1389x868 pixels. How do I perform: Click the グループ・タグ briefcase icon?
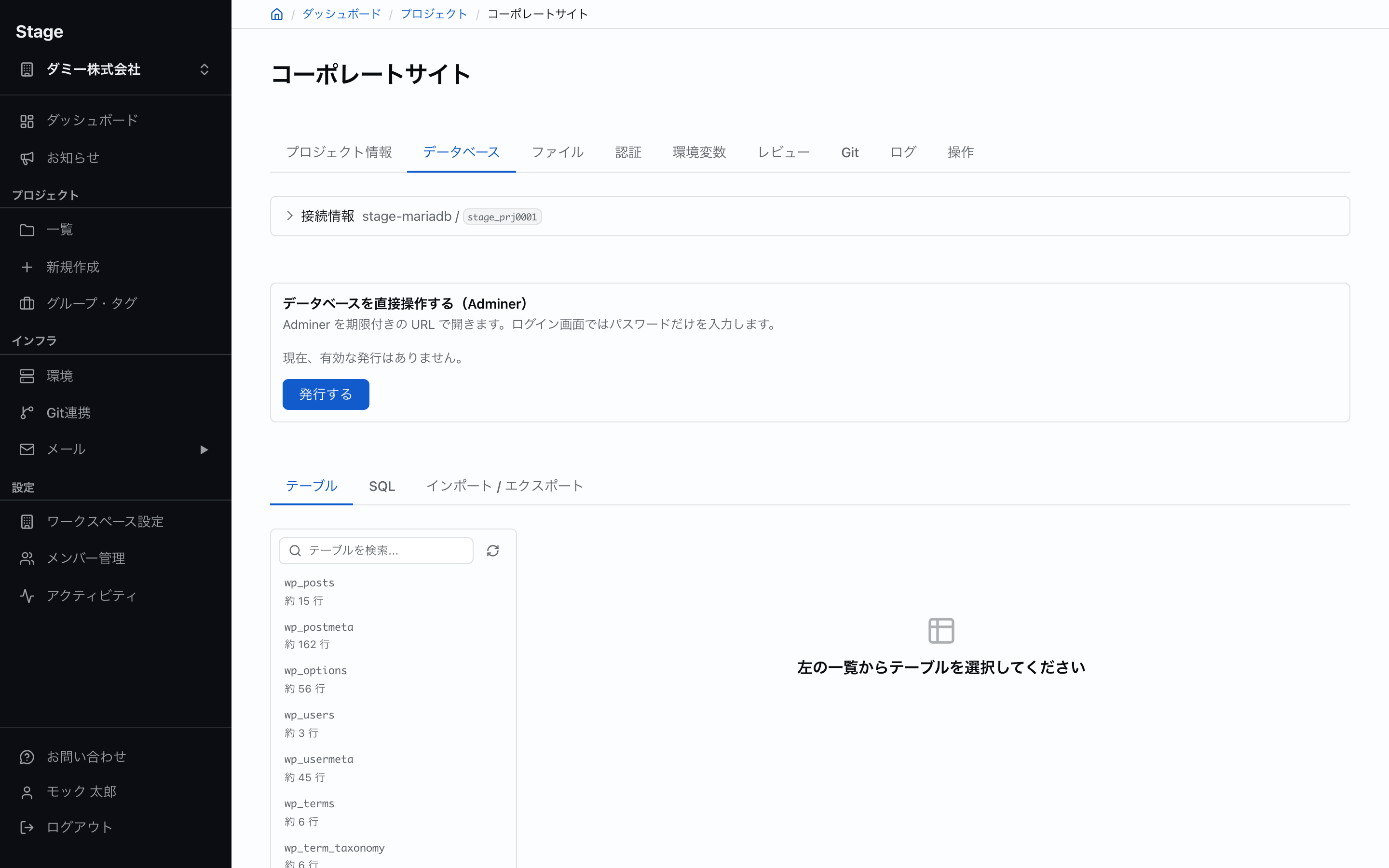pyautogui.click(x=27, y=303)
